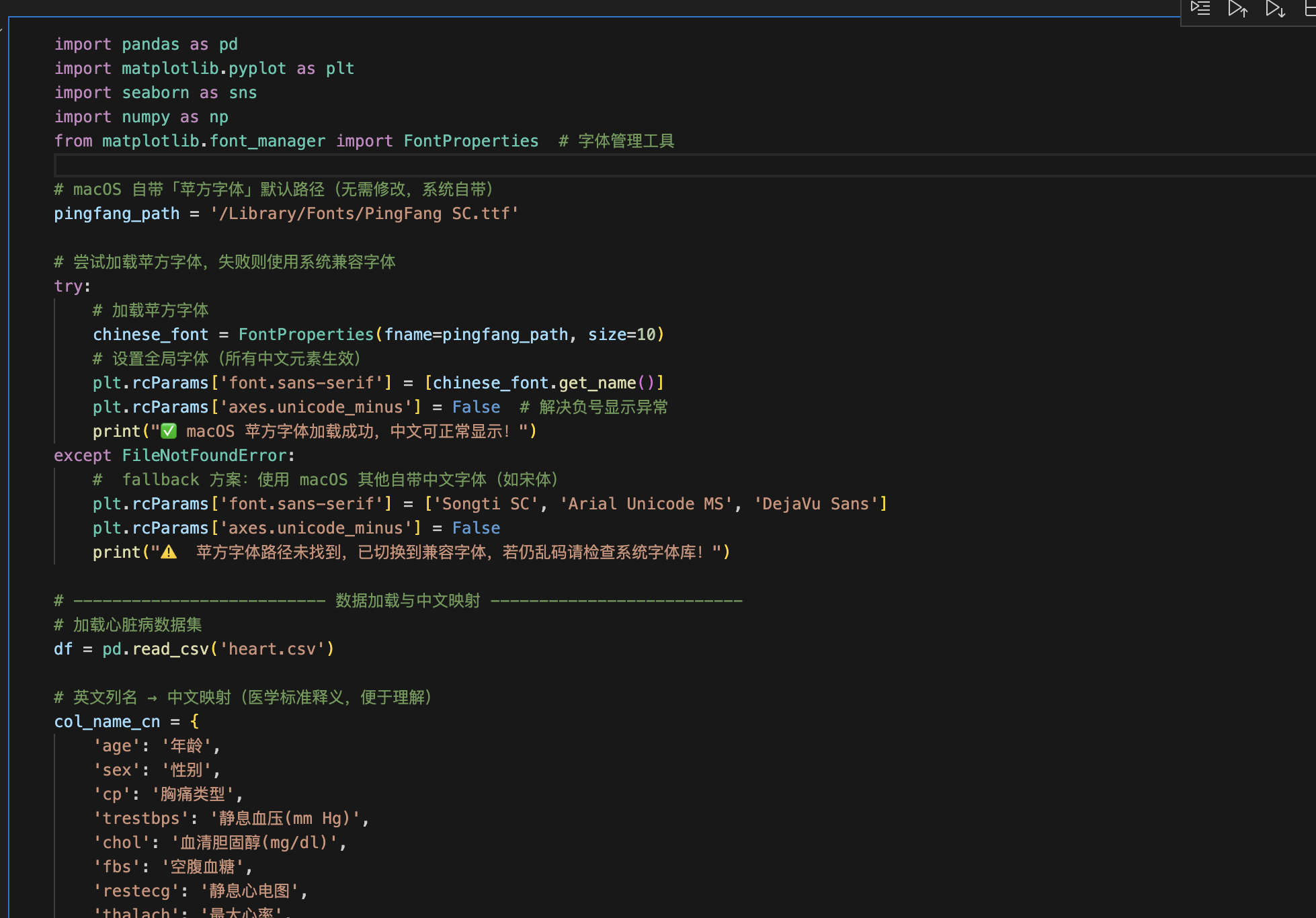1316x918 pixels.
Task: Click the cell's left blue focus bar
Action: (x=9, y=470)
